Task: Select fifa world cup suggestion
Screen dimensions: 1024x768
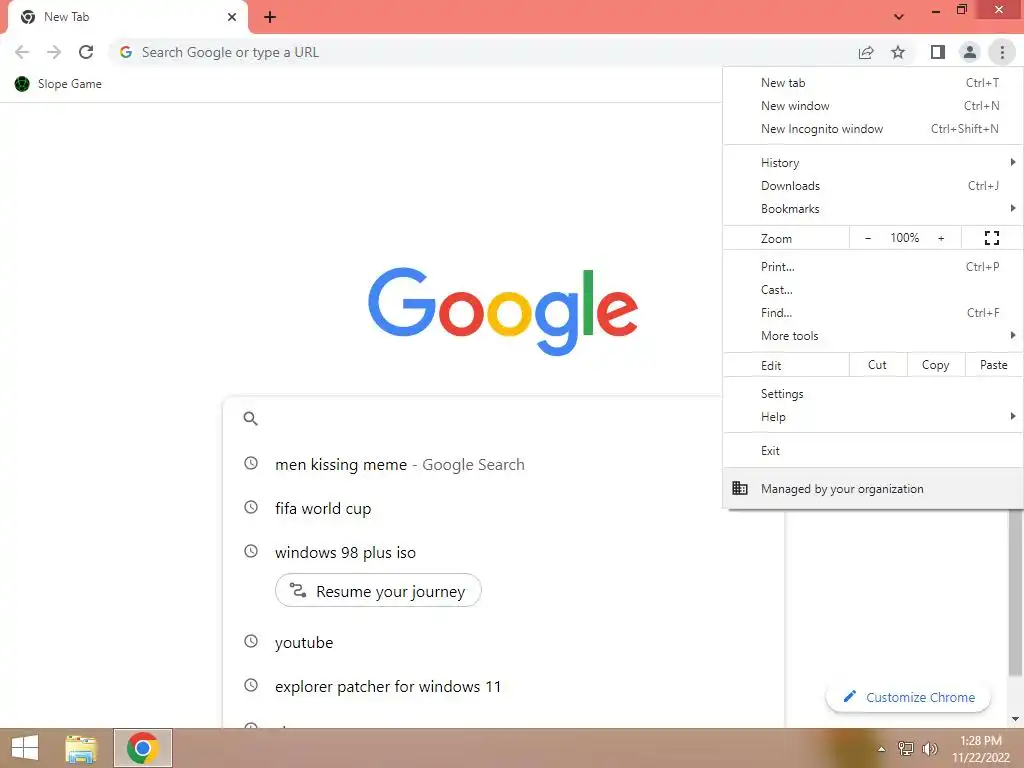Action: pyautogui.click(x=323, y=508)
